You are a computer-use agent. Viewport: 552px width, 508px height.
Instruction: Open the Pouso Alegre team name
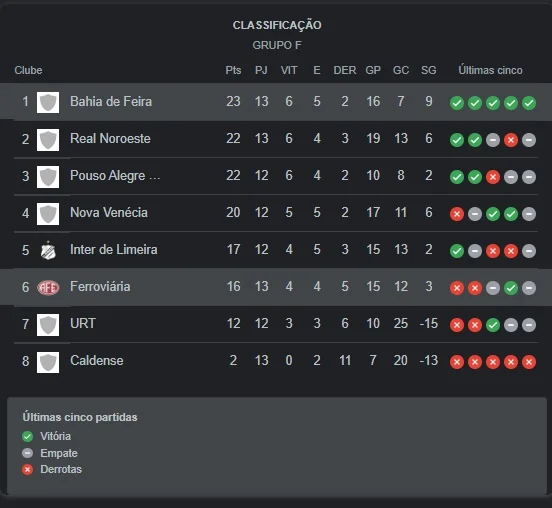coord(115,176)
